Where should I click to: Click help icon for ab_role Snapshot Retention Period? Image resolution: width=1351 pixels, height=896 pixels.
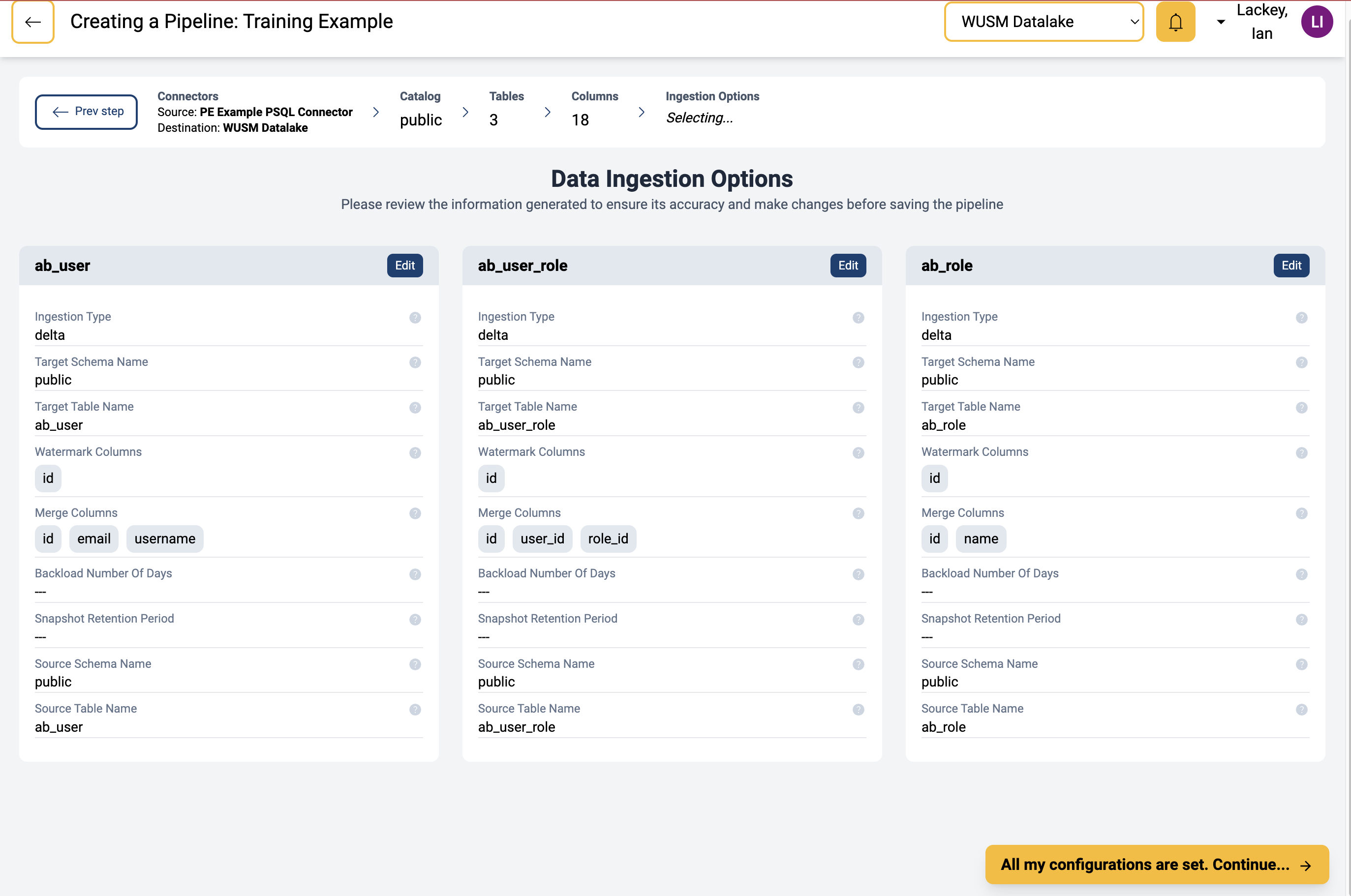point(1302,620)
